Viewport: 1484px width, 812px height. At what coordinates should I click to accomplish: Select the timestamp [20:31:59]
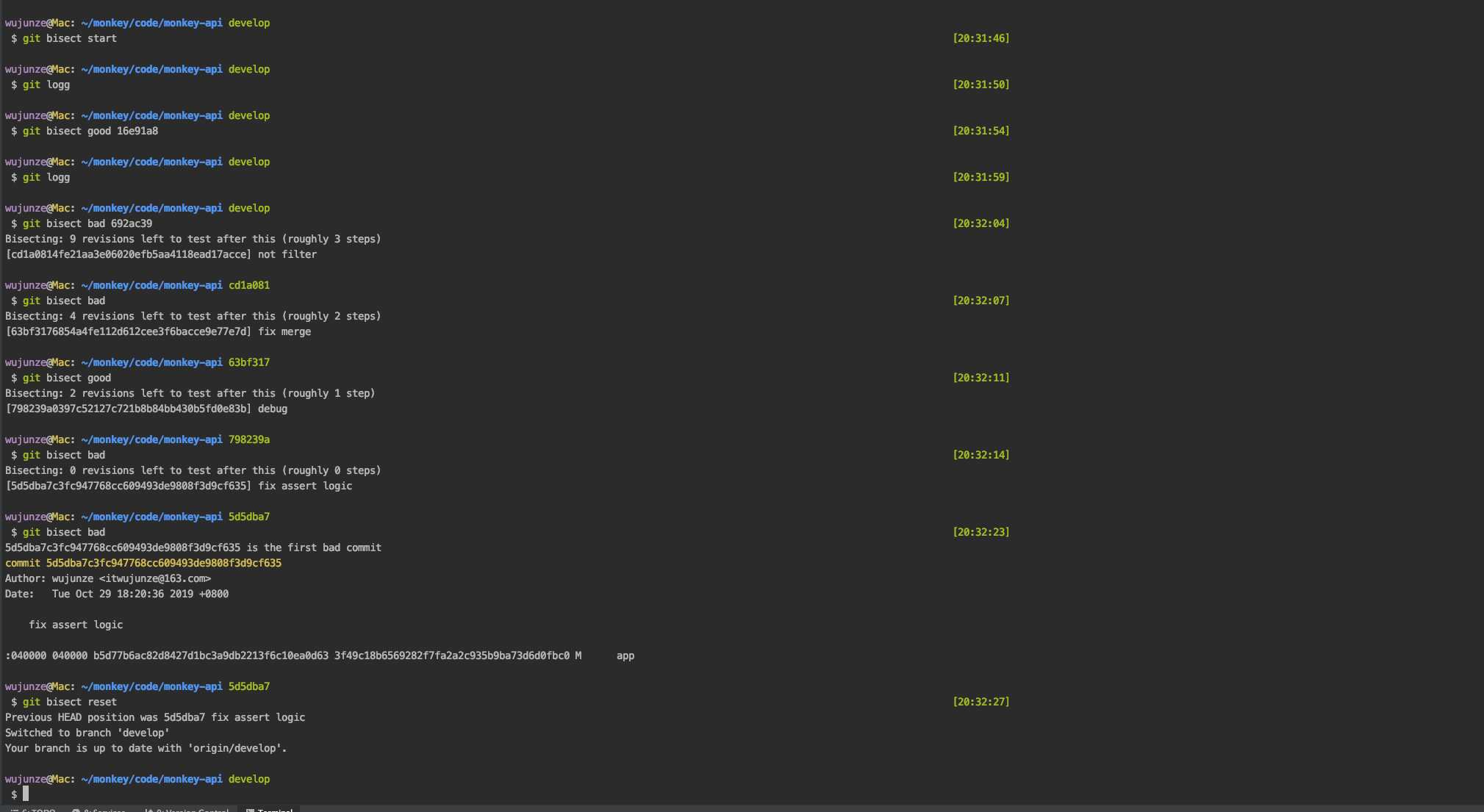pos(981,177)
